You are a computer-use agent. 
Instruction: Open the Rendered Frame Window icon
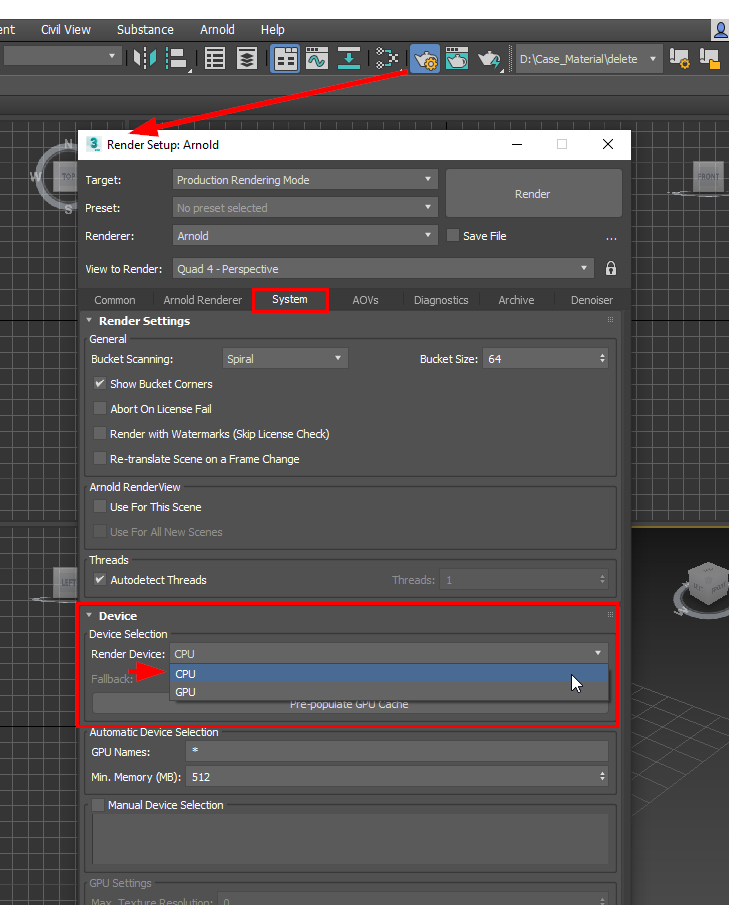(x=457, y=58)
